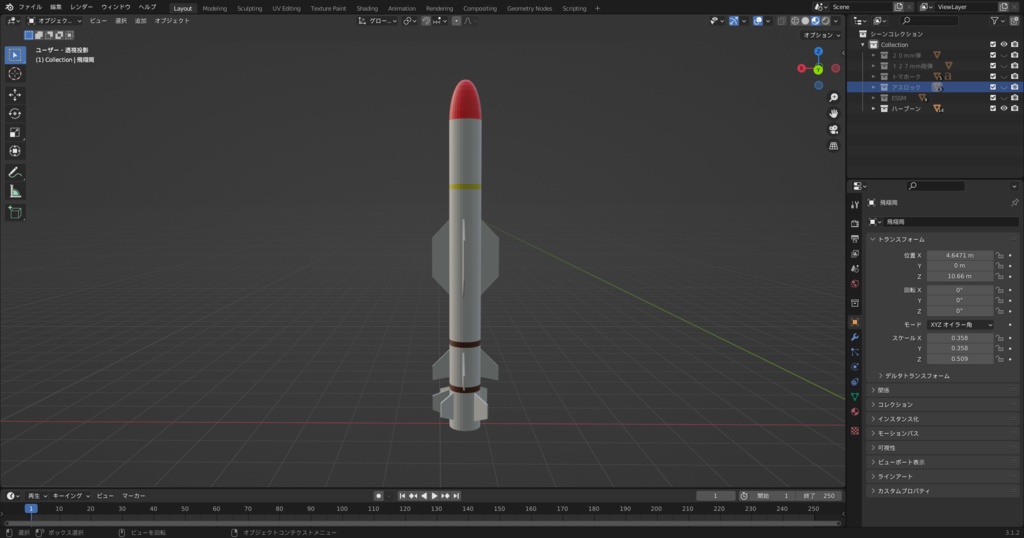
Task: Open the Modifier wrench properties tab
Action: 855,337
